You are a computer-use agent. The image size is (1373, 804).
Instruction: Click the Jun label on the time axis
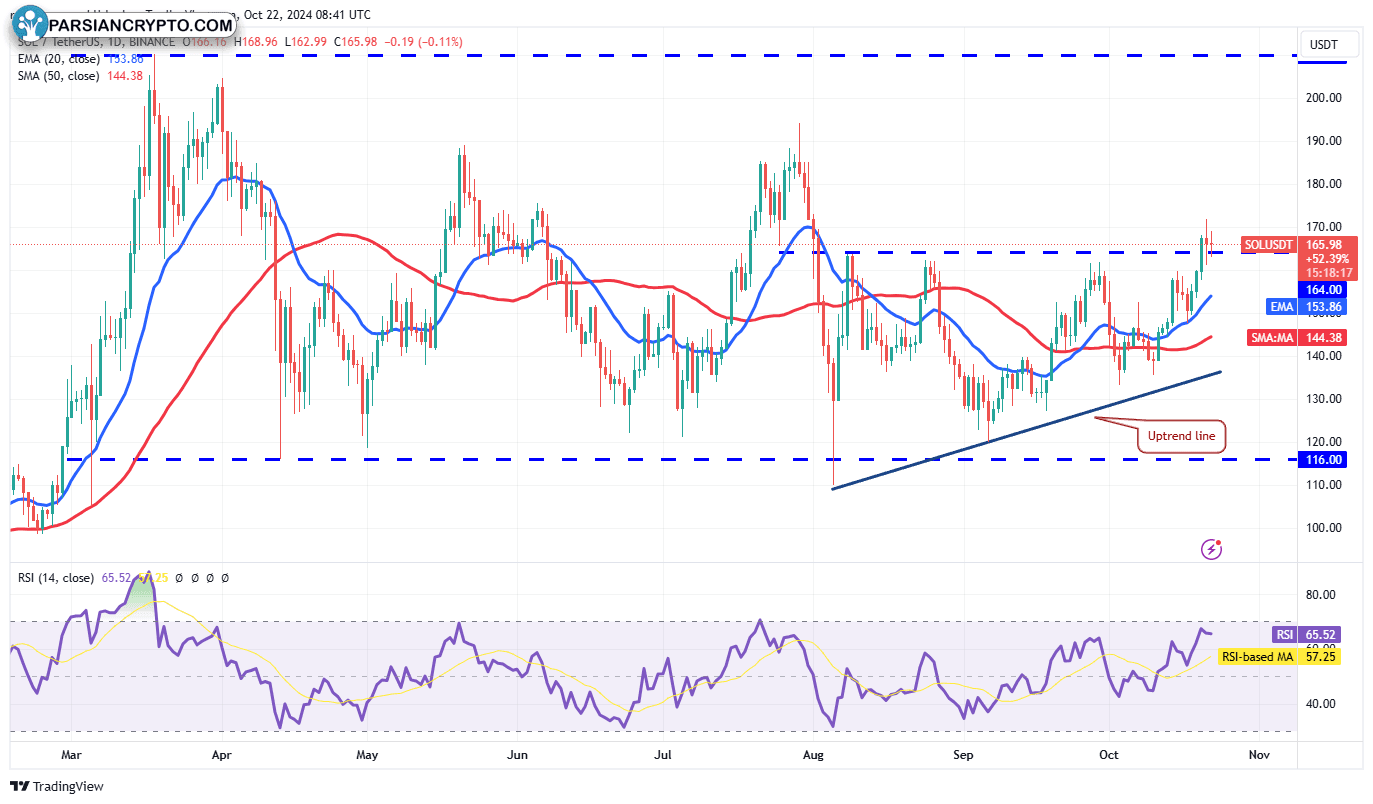[517, 756]
